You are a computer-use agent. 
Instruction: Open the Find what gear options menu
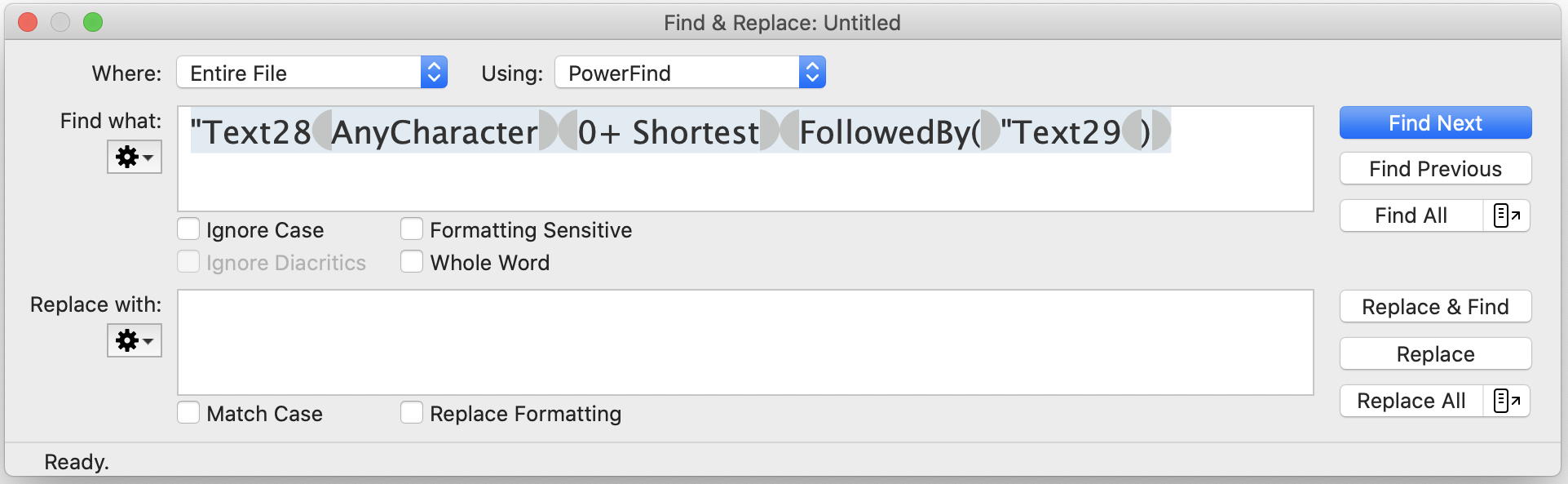(134, 157)
